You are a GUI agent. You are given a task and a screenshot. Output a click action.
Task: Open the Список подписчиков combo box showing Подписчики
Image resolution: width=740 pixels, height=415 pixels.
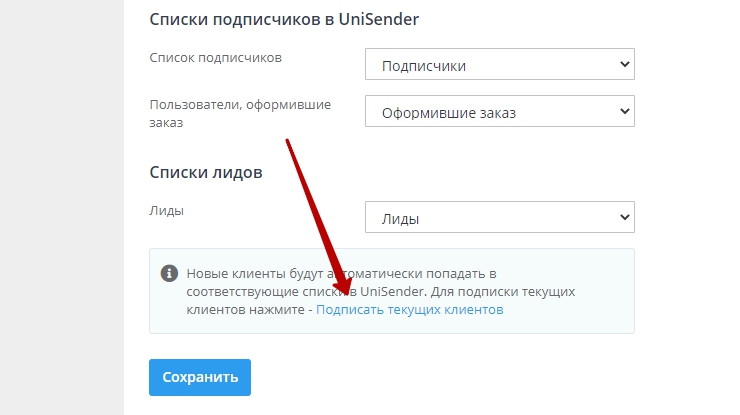coord(499,66)
